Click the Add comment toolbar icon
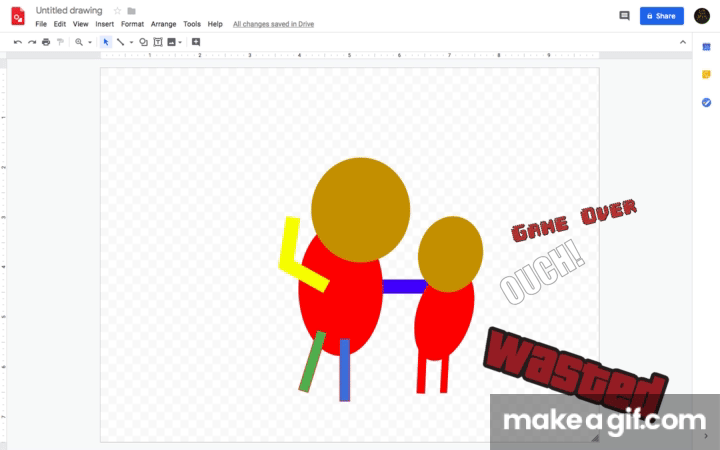720x450 pixels. click(x=196, y=42)
